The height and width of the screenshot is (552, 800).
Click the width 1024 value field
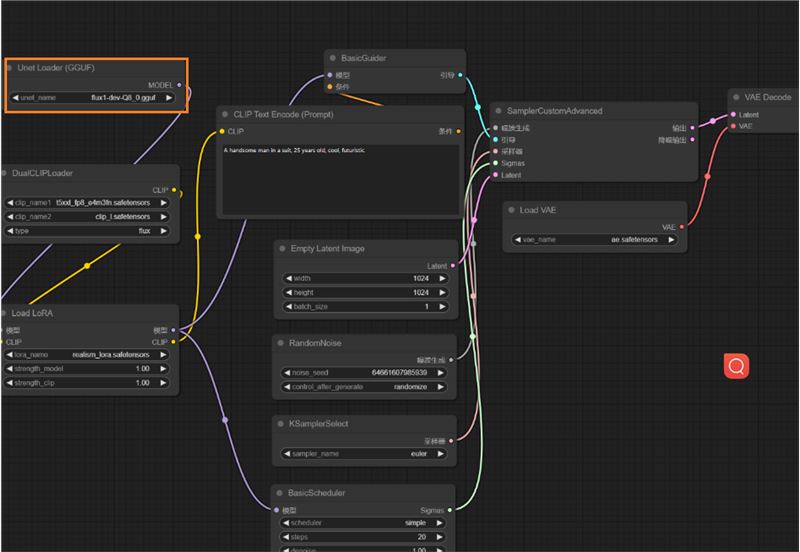tap(365, 278)
